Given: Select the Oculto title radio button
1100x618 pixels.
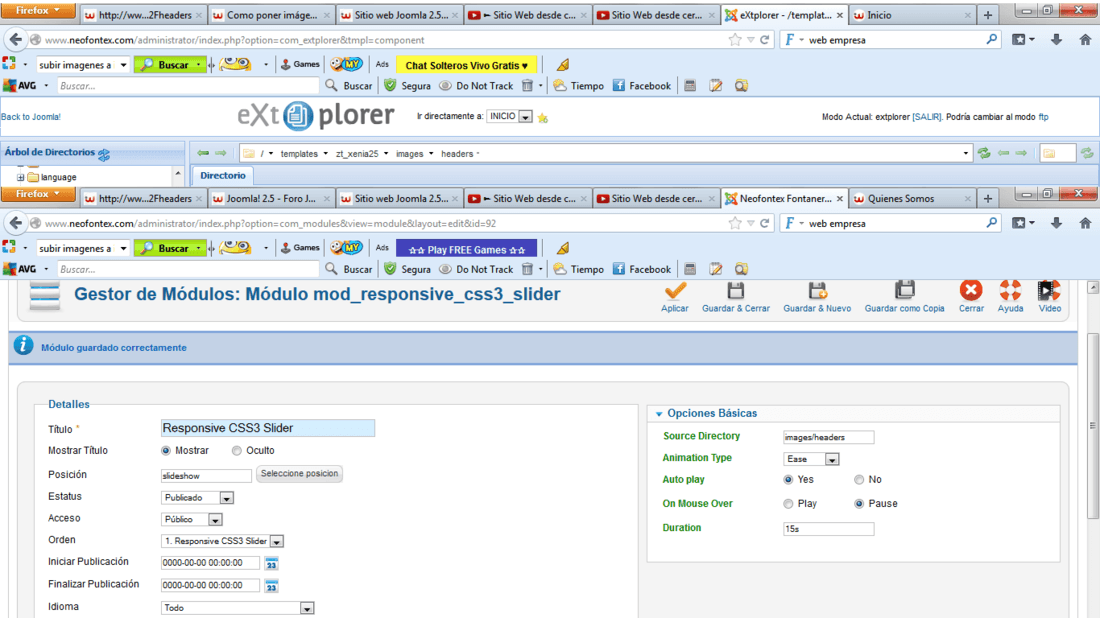Looking at the screenshot, I should [x=237, y=451].
